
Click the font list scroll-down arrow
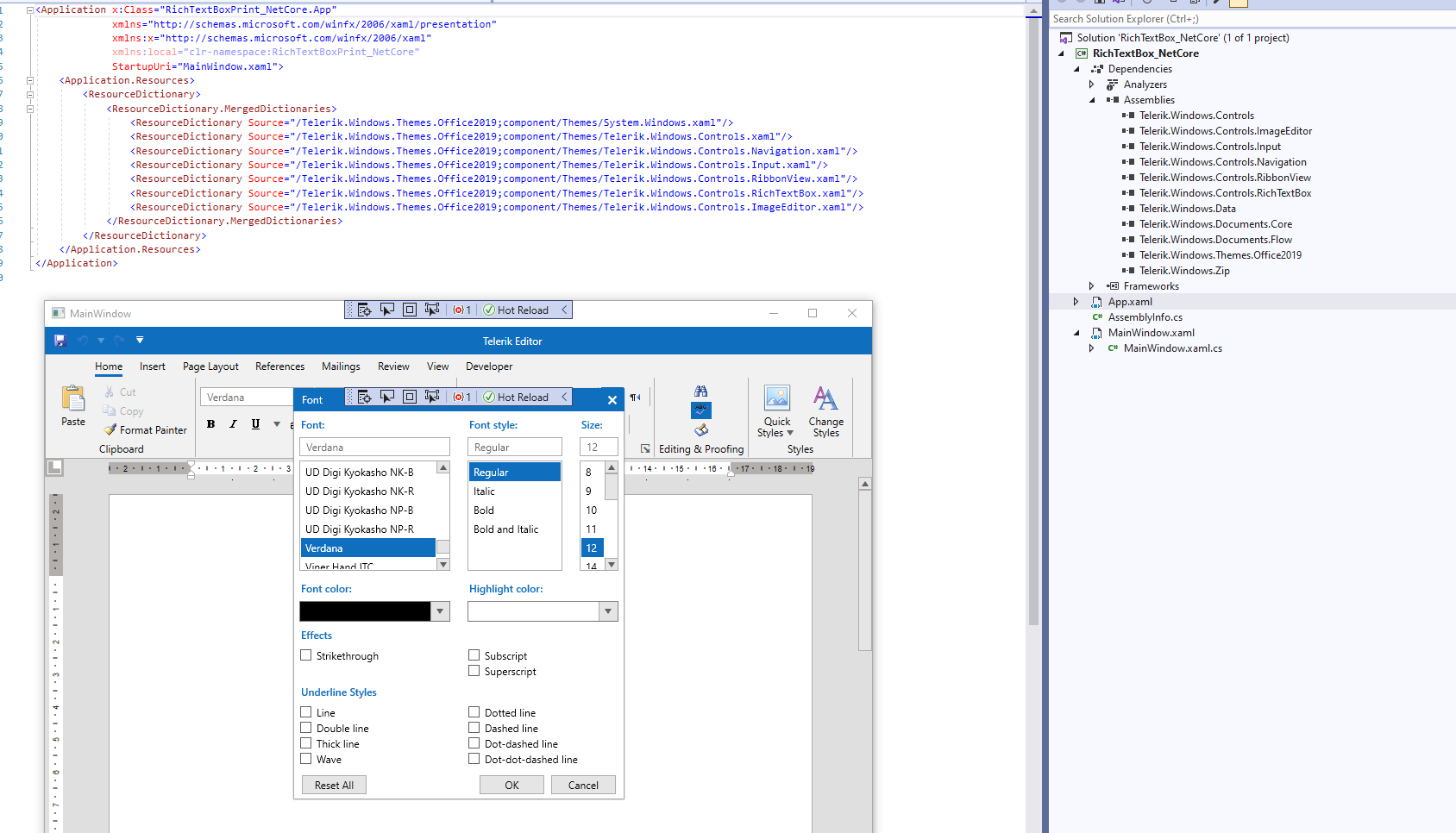click(443, 565)
